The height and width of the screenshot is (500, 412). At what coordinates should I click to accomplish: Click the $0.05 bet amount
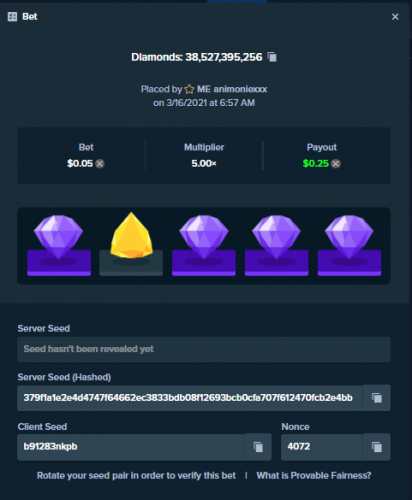[80, 164]
